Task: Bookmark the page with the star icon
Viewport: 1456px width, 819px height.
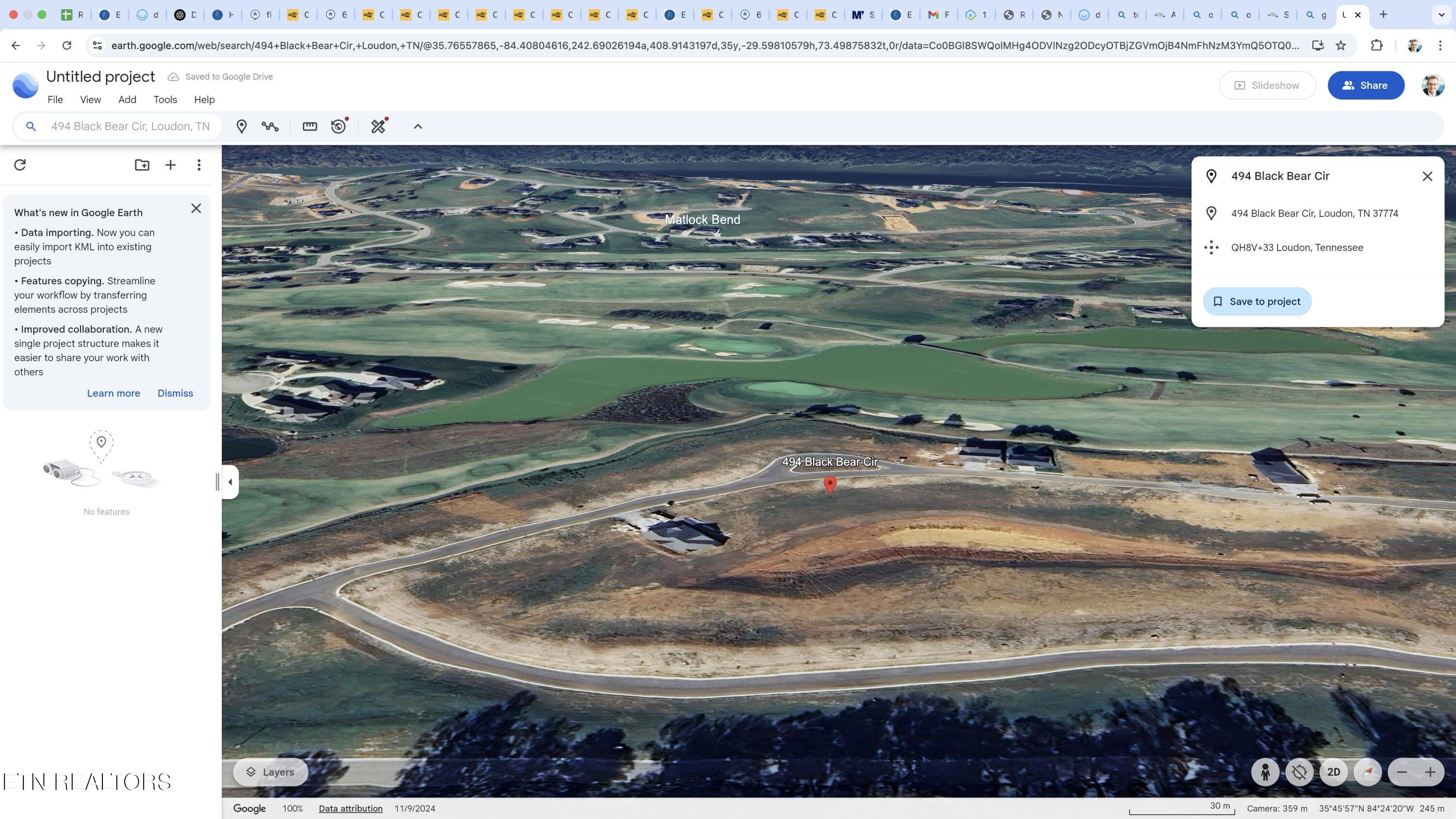Action: pos(1340,45)
